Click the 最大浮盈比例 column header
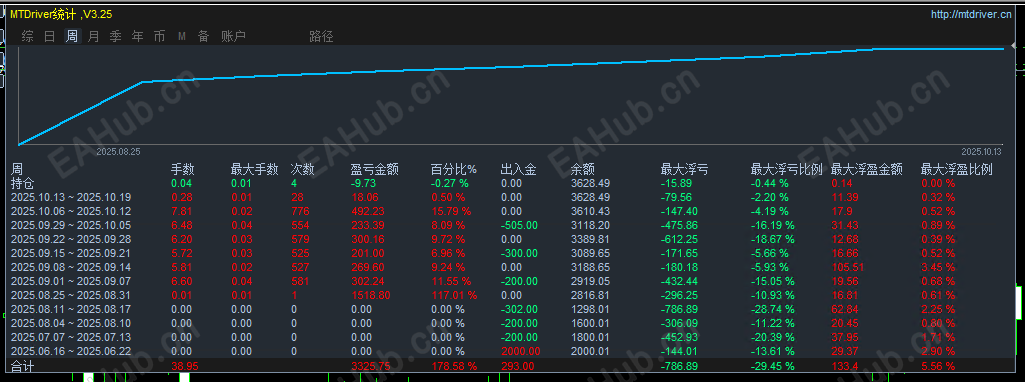 956,170
